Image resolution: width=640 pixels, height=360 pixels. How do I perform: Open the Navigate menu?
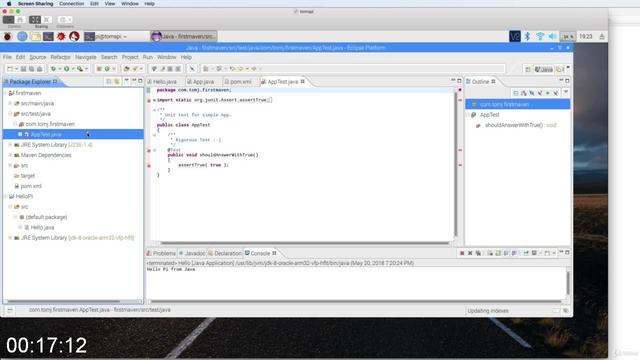click(x=86, y=57)
